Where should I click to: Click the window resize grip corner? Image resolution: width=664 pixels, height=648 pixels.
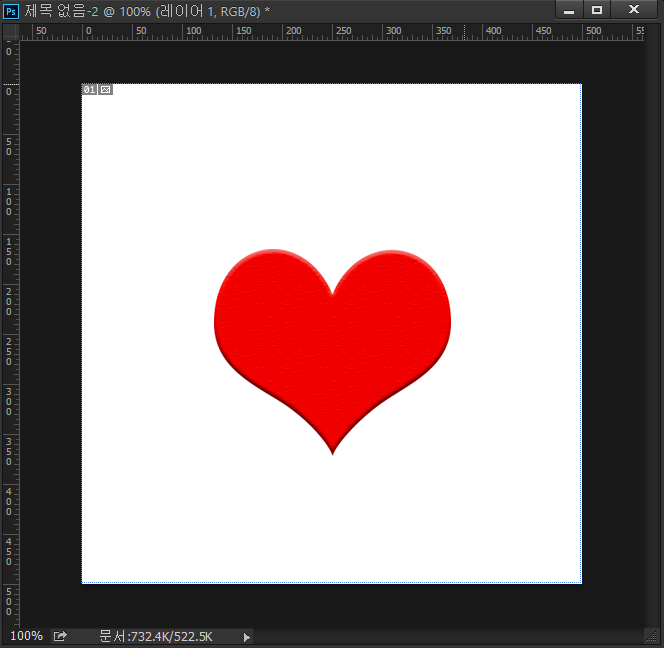[652, 636]
